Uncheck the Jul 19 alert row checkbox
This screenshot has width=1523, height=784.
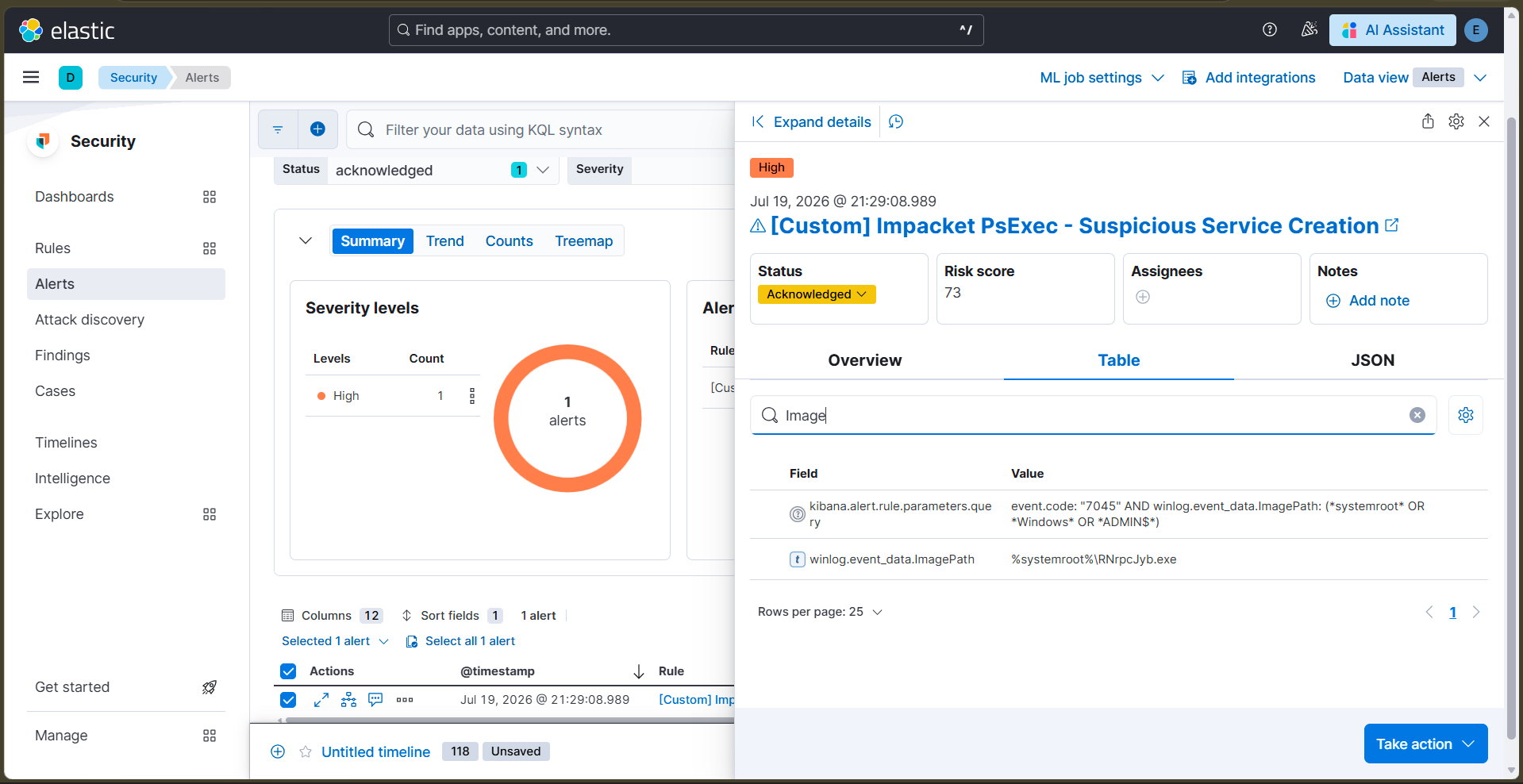pyautogui.click(x=288, y=700)
